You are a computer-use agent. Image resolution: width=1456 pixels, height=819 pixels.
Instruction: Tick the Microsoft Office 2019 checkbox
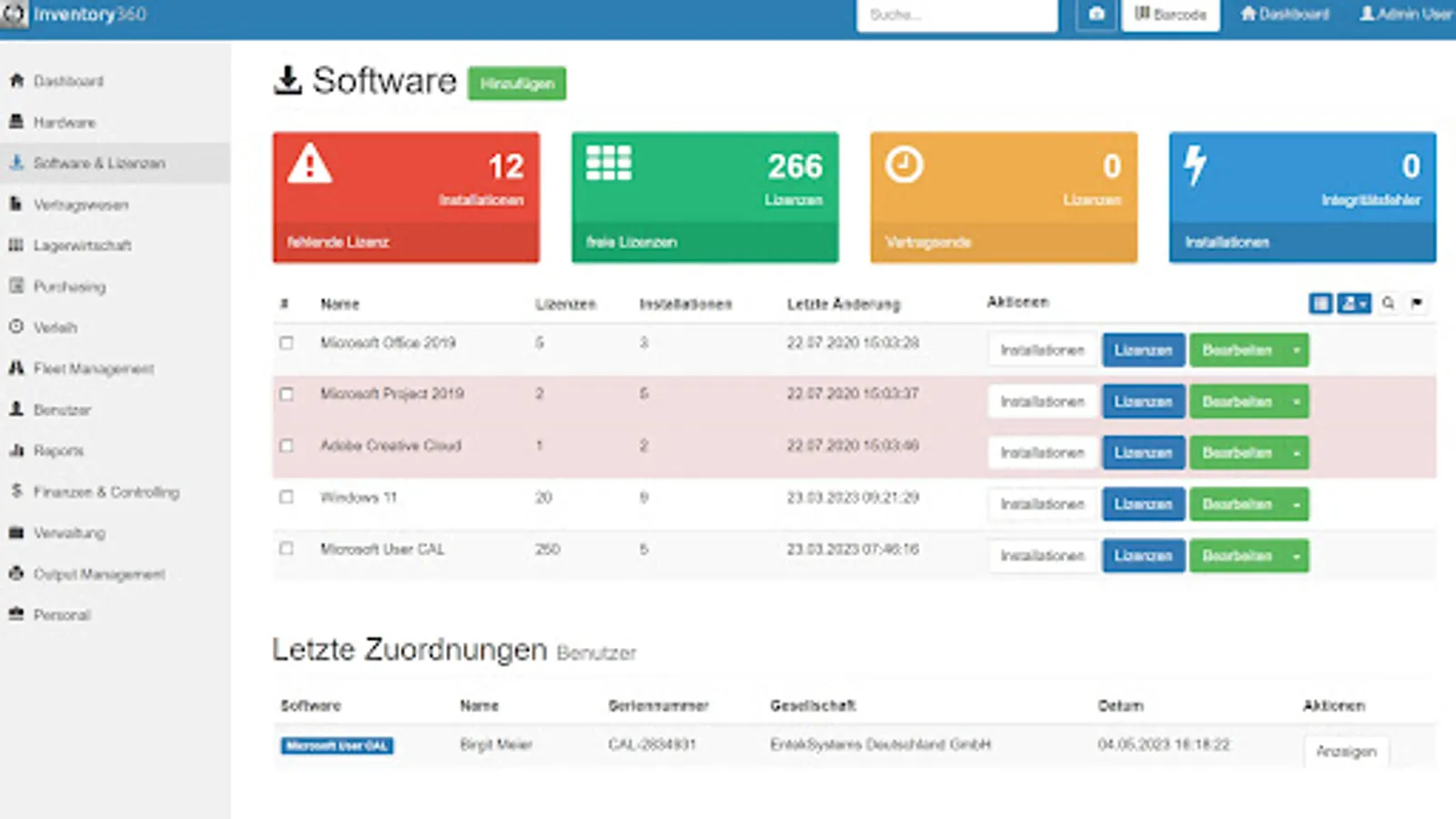[287, 343]
